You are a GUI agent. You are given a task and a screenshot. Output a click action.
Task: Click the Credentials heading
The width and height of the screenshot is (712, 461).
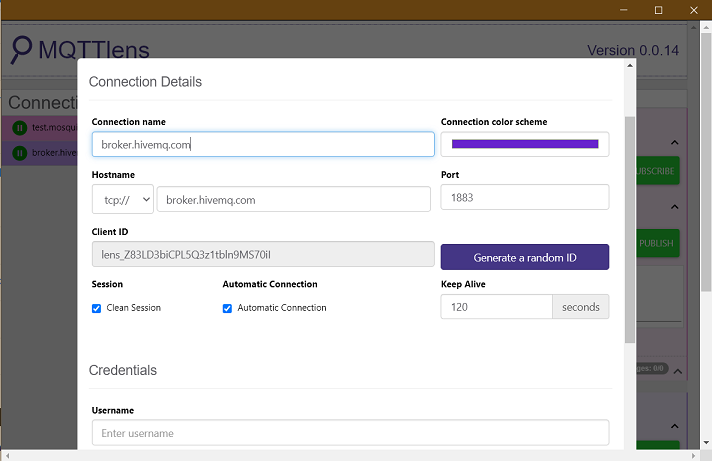pos(123,370)
